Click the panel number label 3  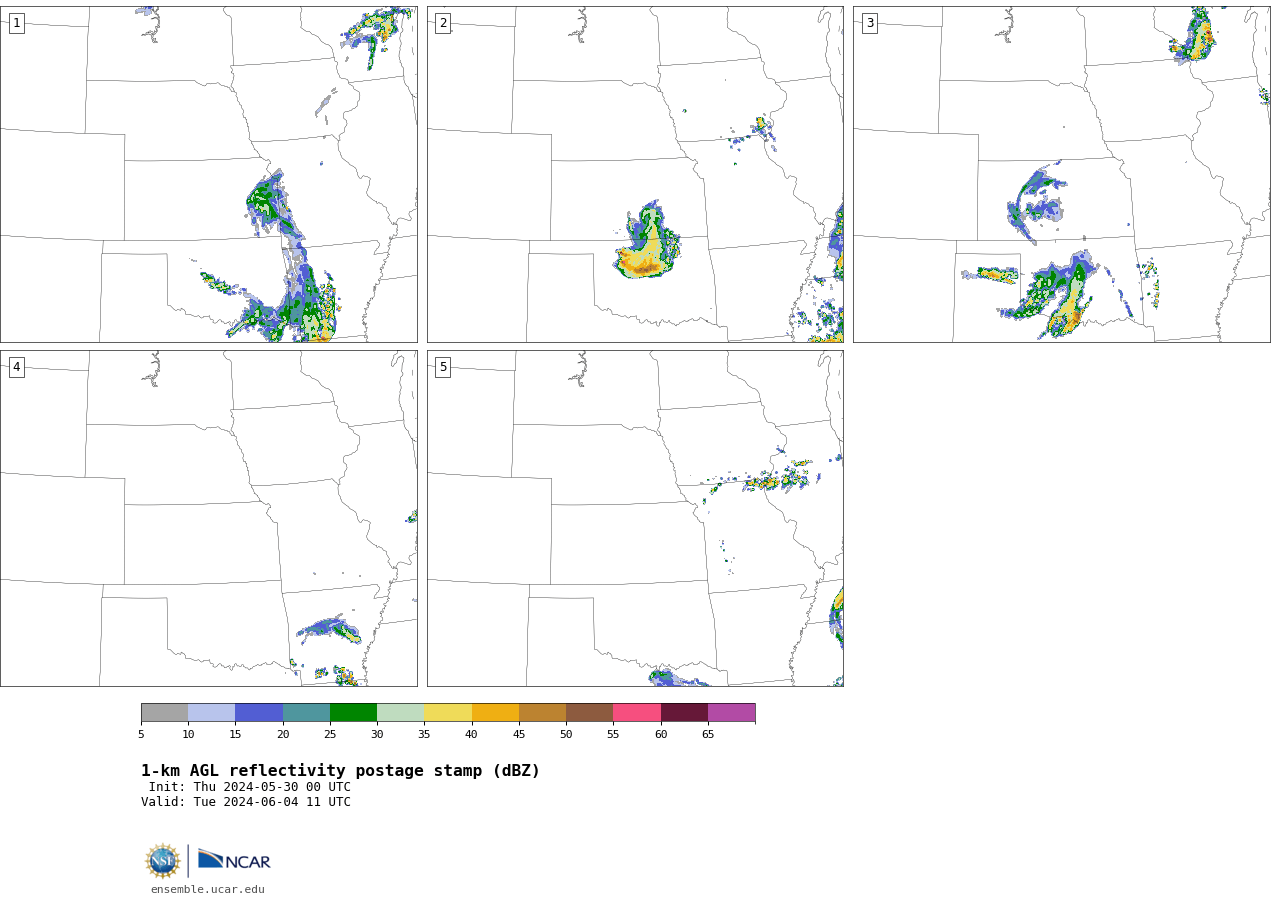tap(869, 23)
